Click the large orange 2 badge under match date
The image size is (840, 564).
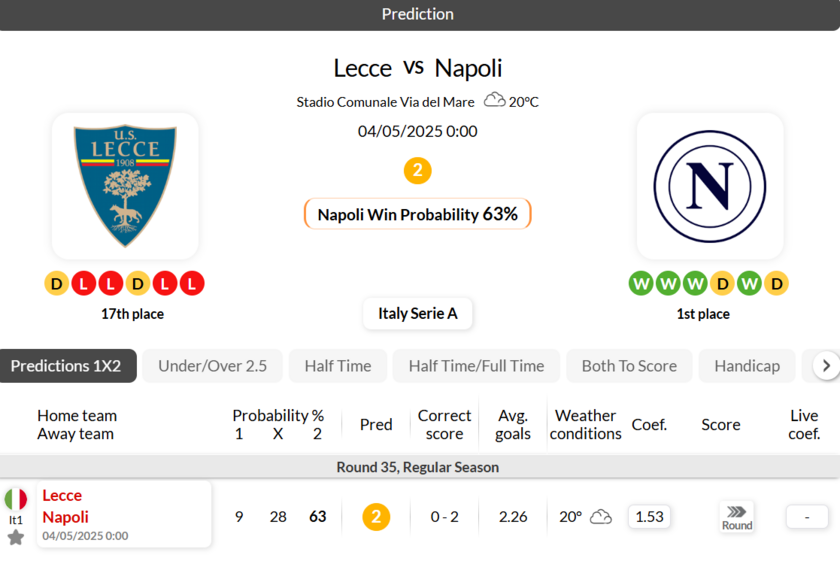(417, 171)
